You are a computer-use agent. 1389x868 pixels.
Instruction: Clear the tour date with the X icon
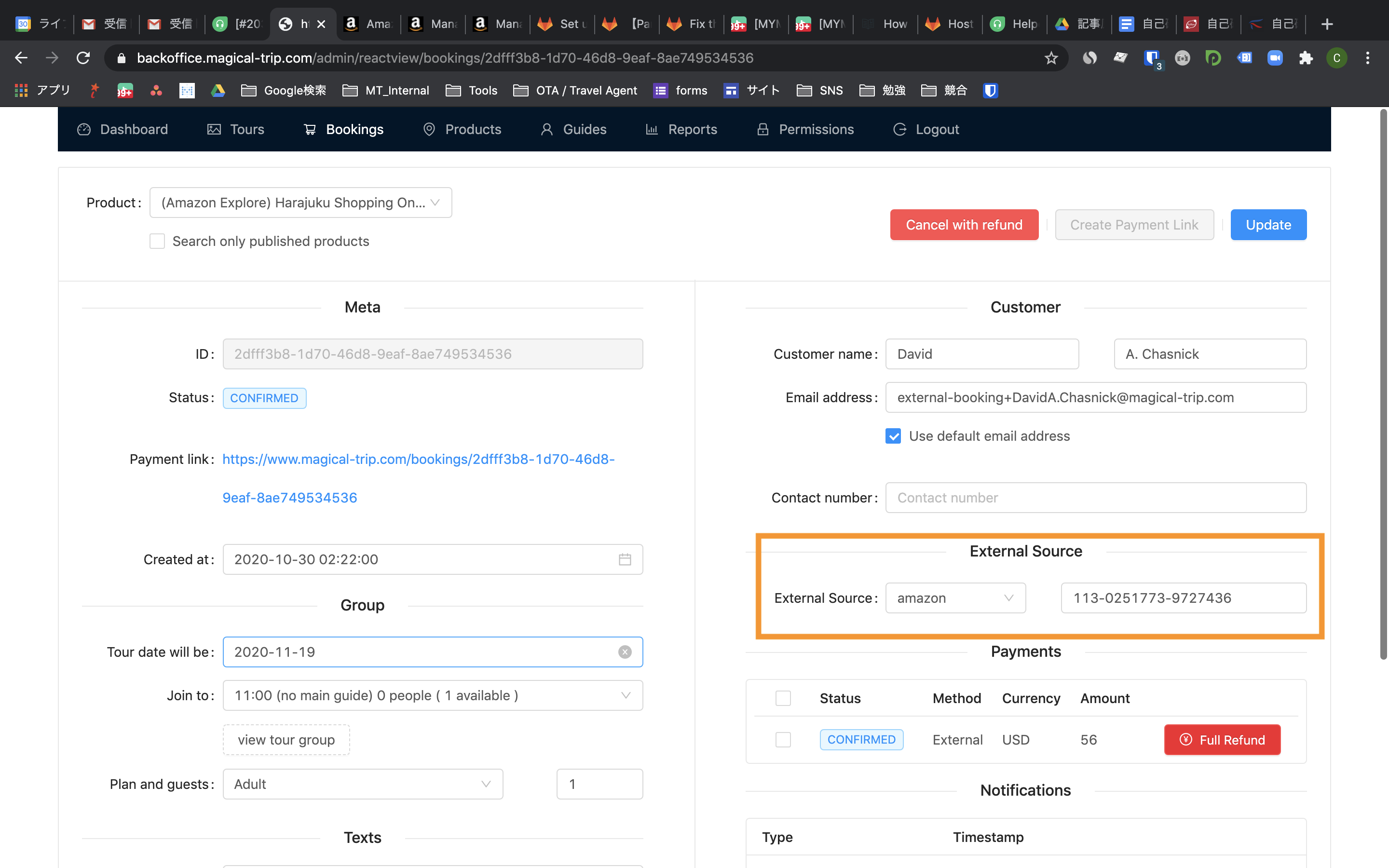(x=625, y=651)
